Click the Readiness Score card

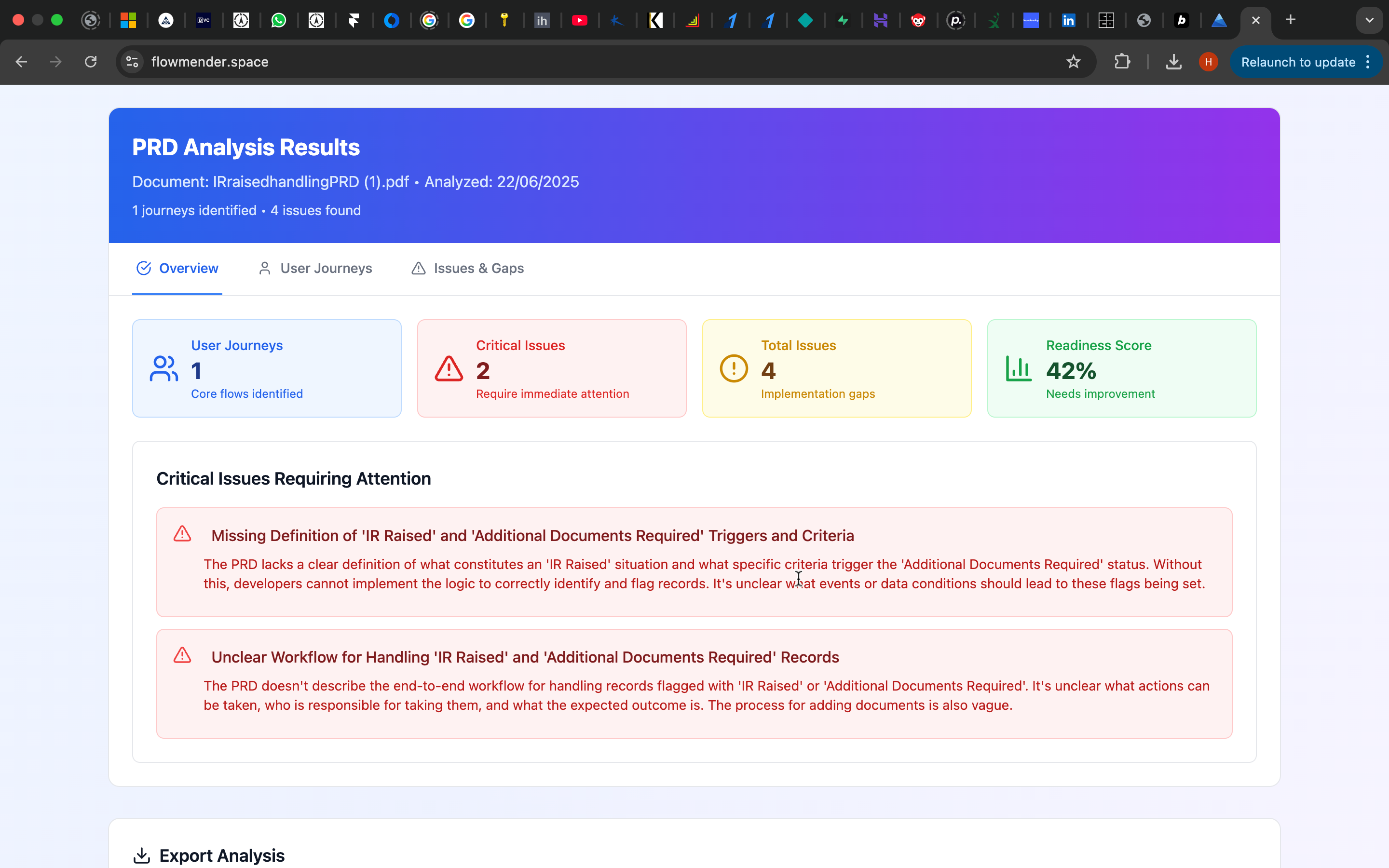[x=1121, y=368]
